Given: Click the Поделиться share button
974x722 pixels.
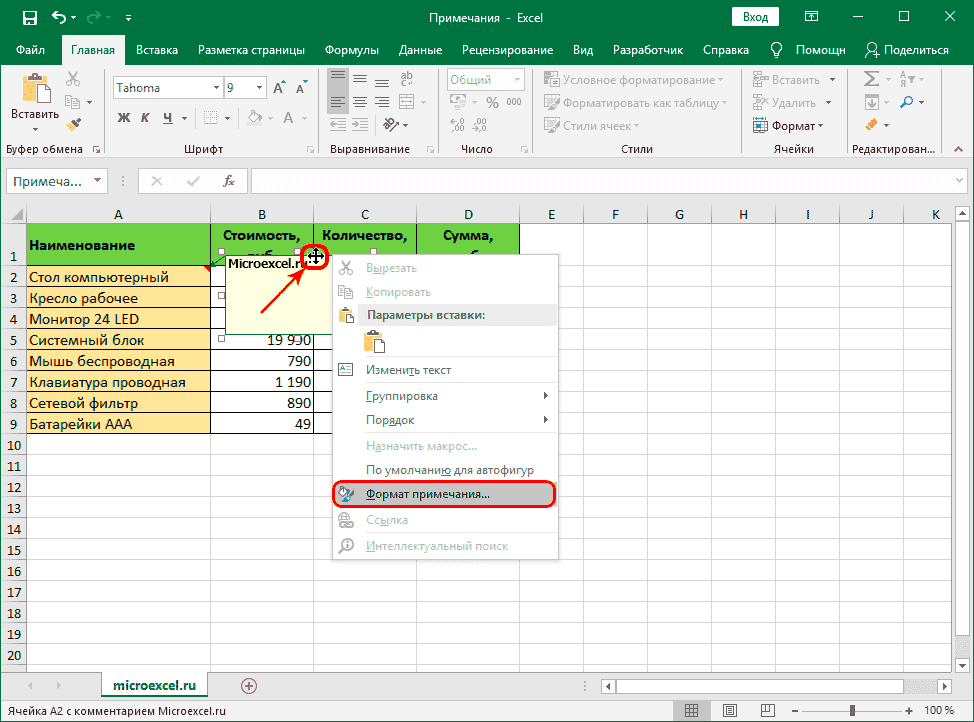Looking at the screenshot, I should tap(907, 50).
